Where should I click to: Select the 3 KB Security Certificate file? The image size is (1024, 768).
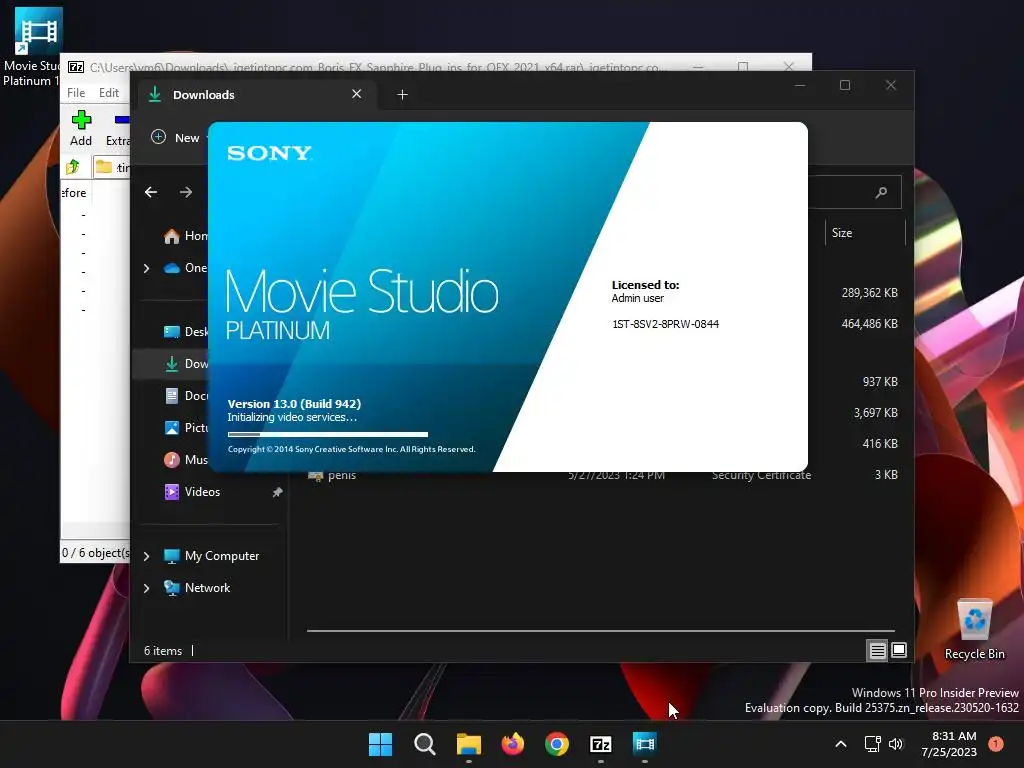coord(603,475)
